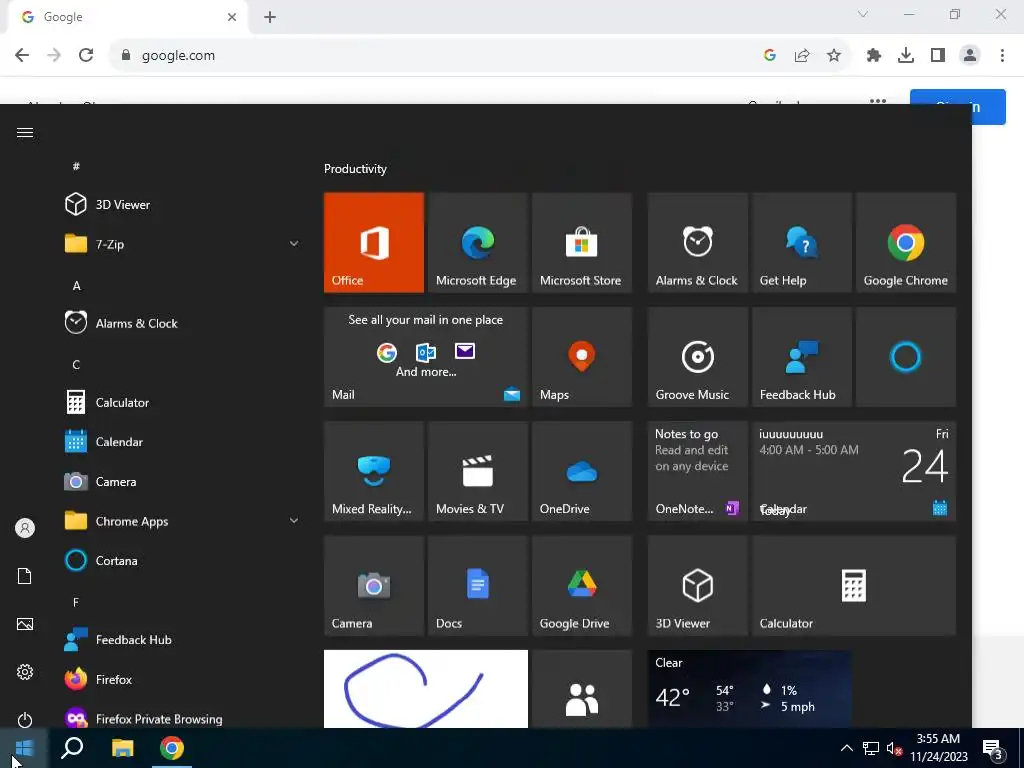Viewport: 1024px width, 768px height.
Task: Launch Google Chrome tile
Action: pyautogui.click(x=906, y=242)
